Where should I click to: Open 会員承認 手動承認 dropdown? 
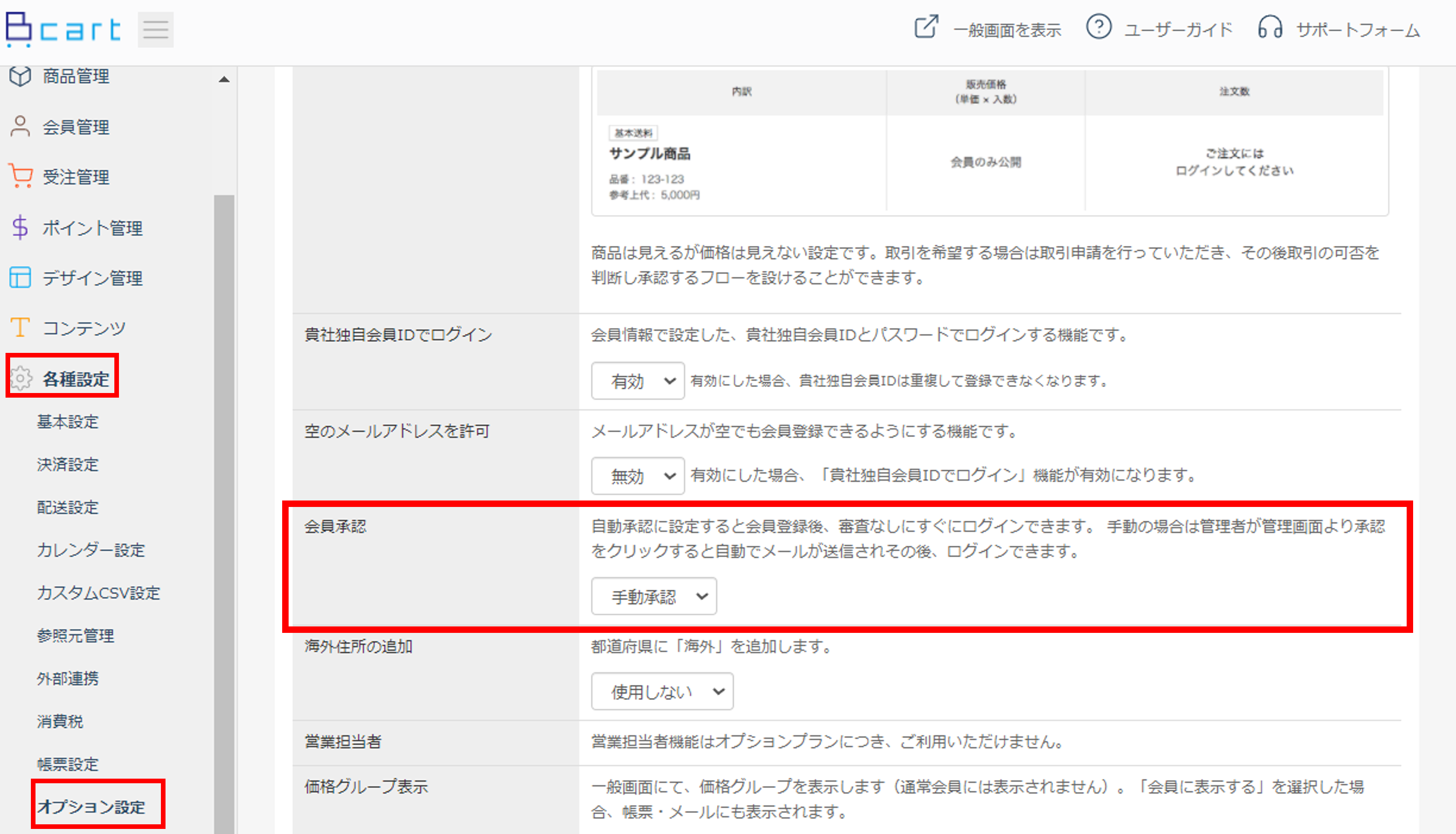point(654,596)
